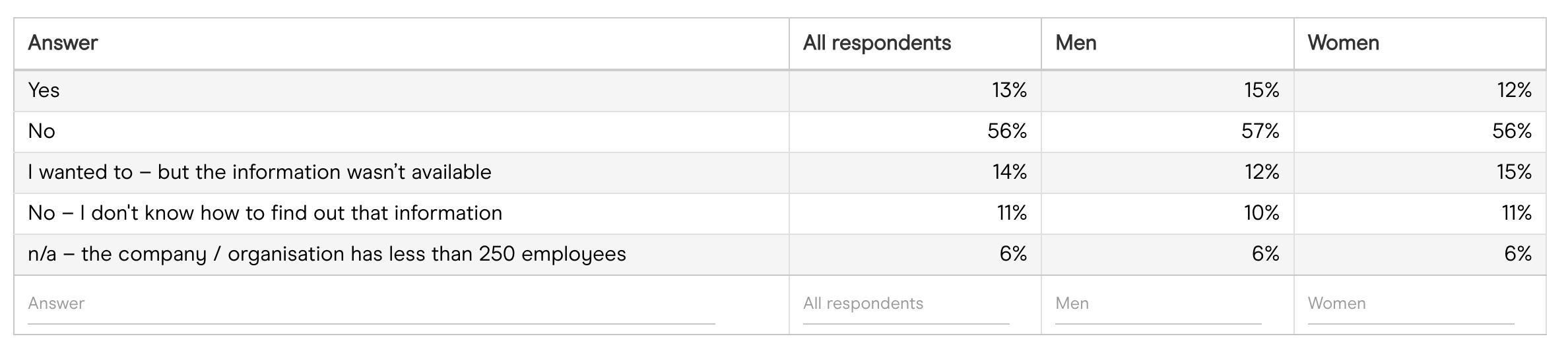
Task: Click the Answer column header
Action: 63,44
